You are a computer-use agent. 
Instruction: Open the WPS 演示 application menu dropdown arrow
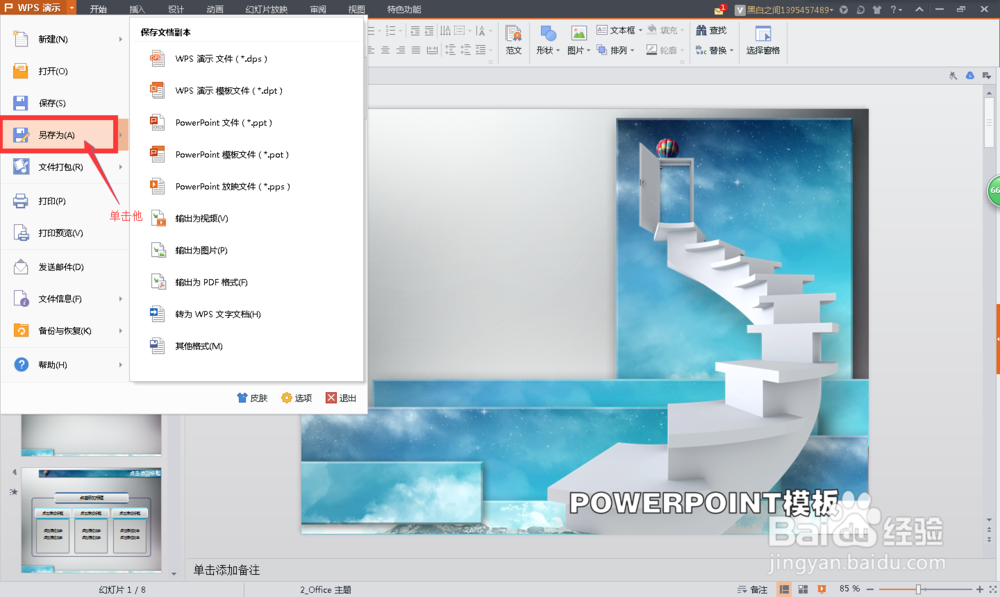(x=71, y=8)
